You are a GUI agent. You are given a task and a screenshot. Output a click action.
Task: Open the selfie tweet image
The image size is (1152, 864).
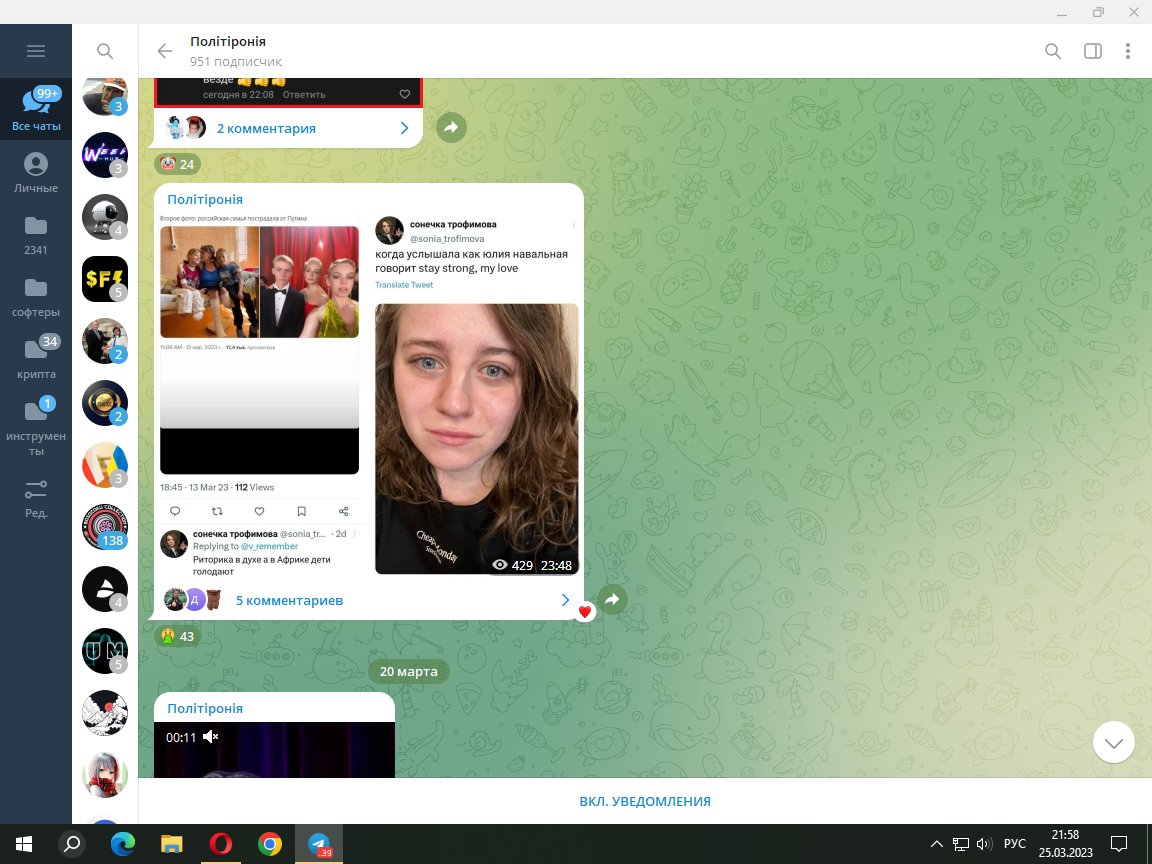click(x=477, y=439)
